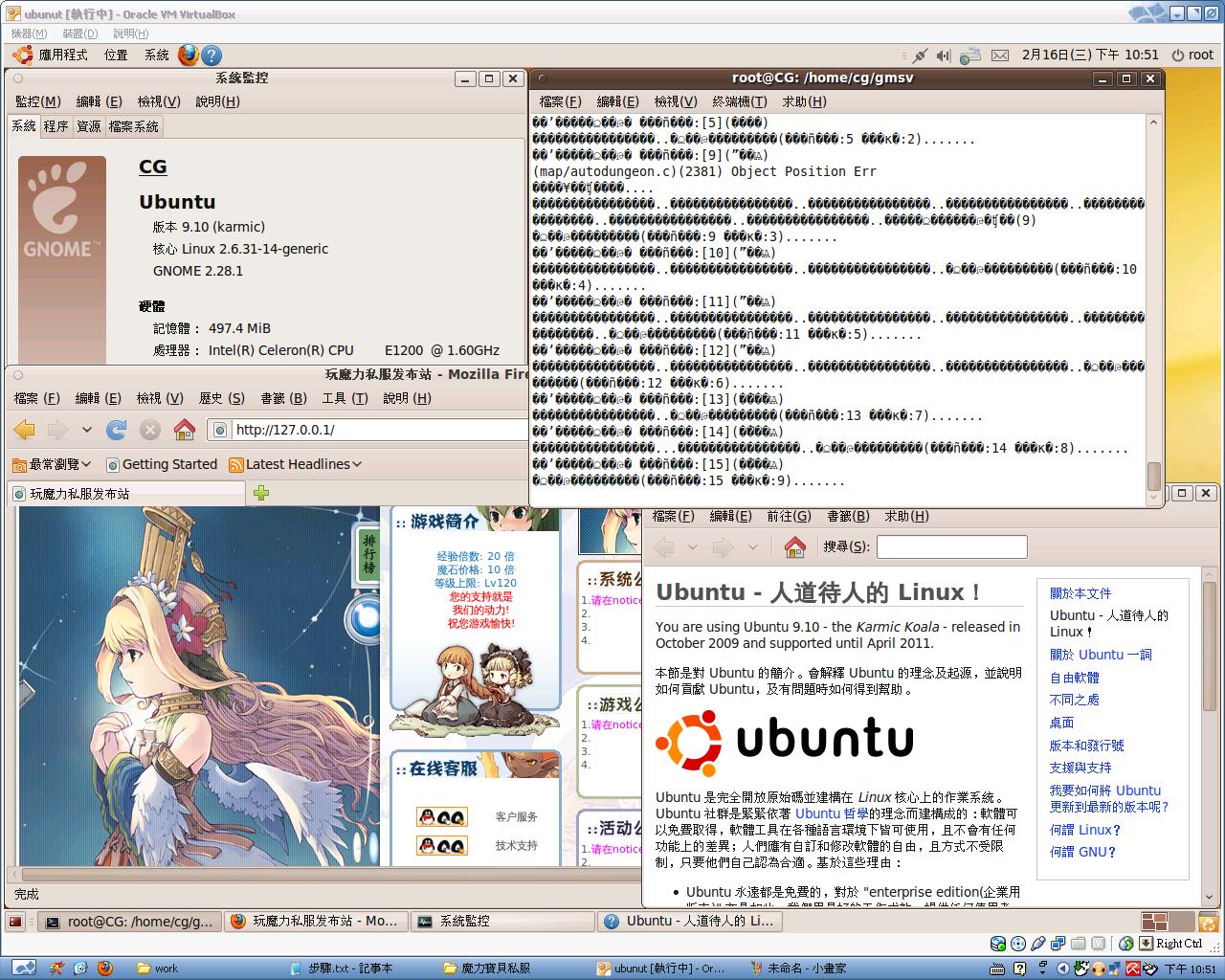Click the 搜尋 search field in help browser
Viewport: 1225px width, 980px height.
[951, 546]
